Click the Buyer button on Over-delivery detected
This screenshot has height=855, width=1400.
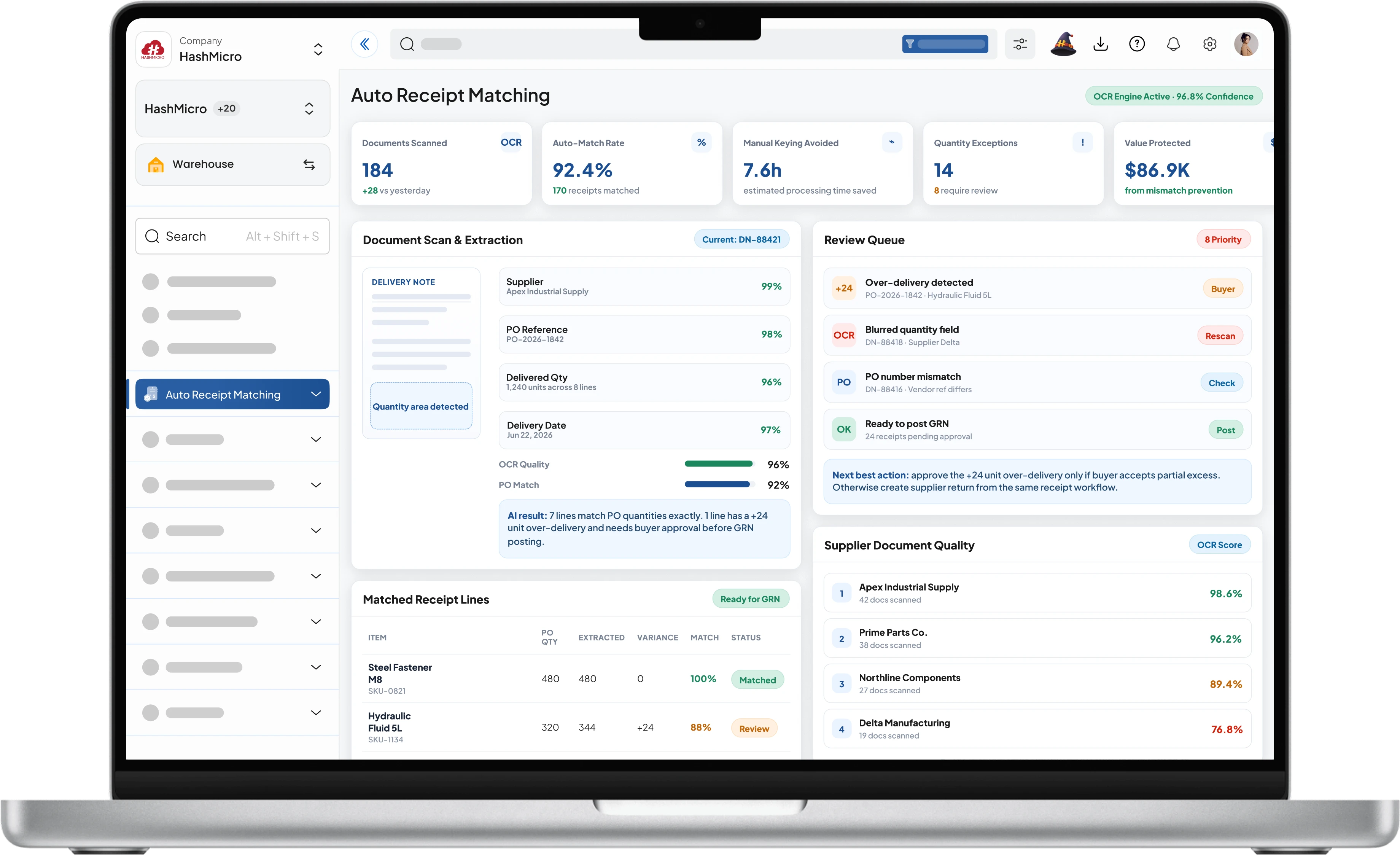click(1223, 288)
